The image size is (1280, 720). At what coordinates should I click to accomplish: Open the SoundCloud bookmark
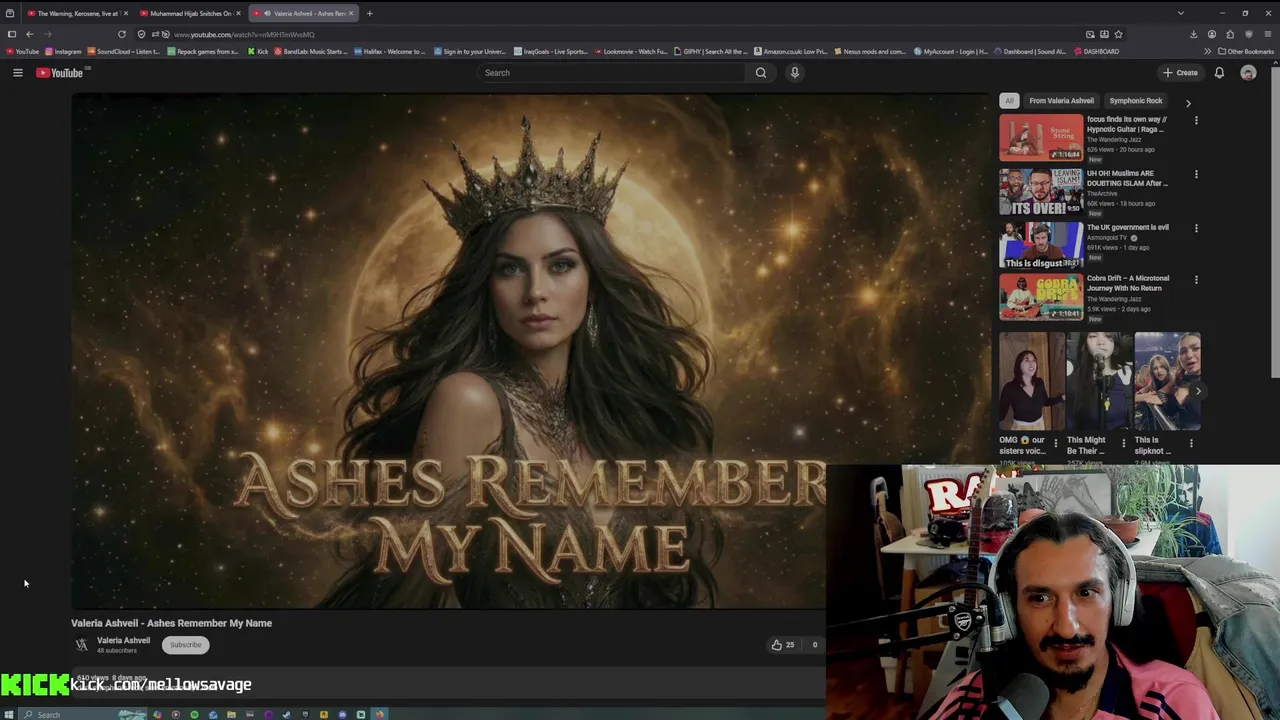tap(125, 51)
